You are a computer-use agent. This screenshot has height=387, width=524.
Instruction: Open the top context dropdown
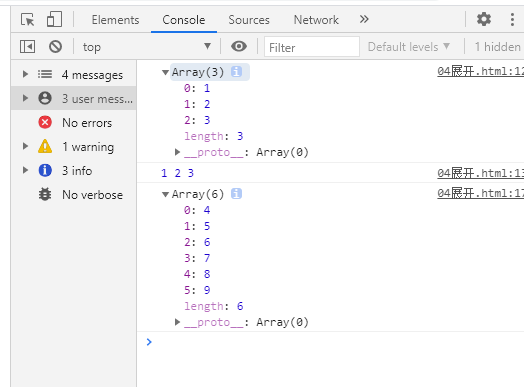tap(147, 46)
